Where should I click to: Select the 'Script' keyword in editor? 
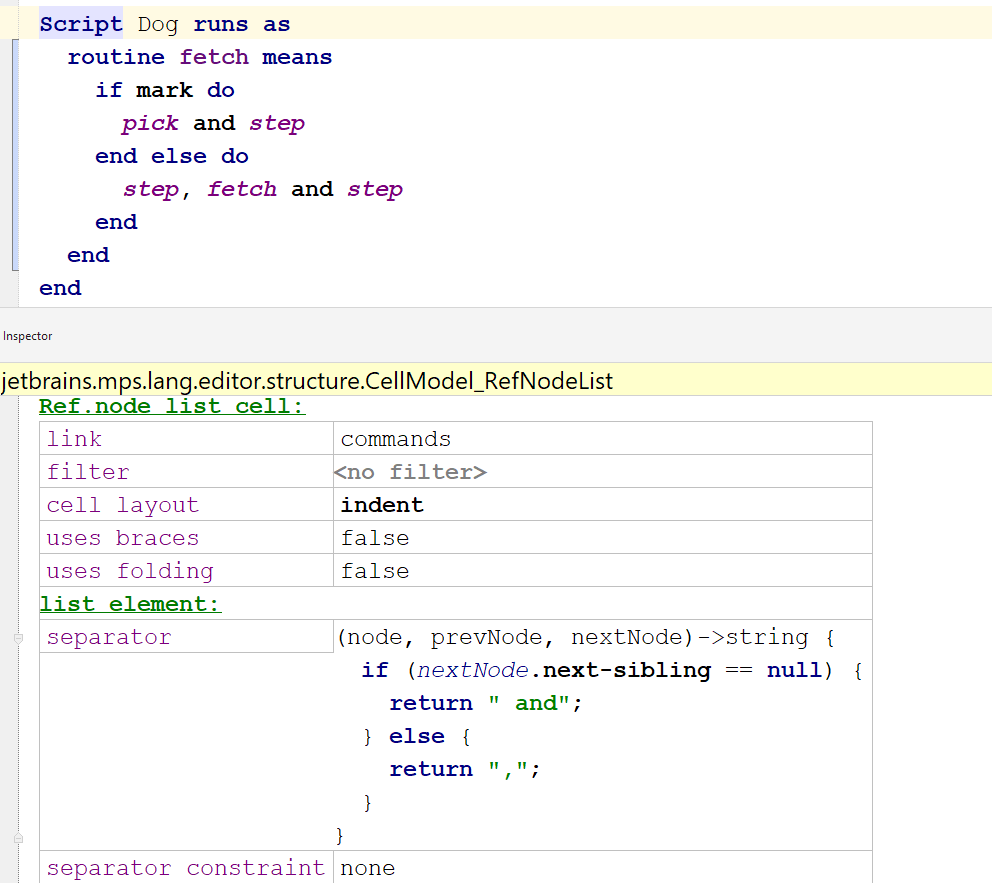tap(81, 24)
